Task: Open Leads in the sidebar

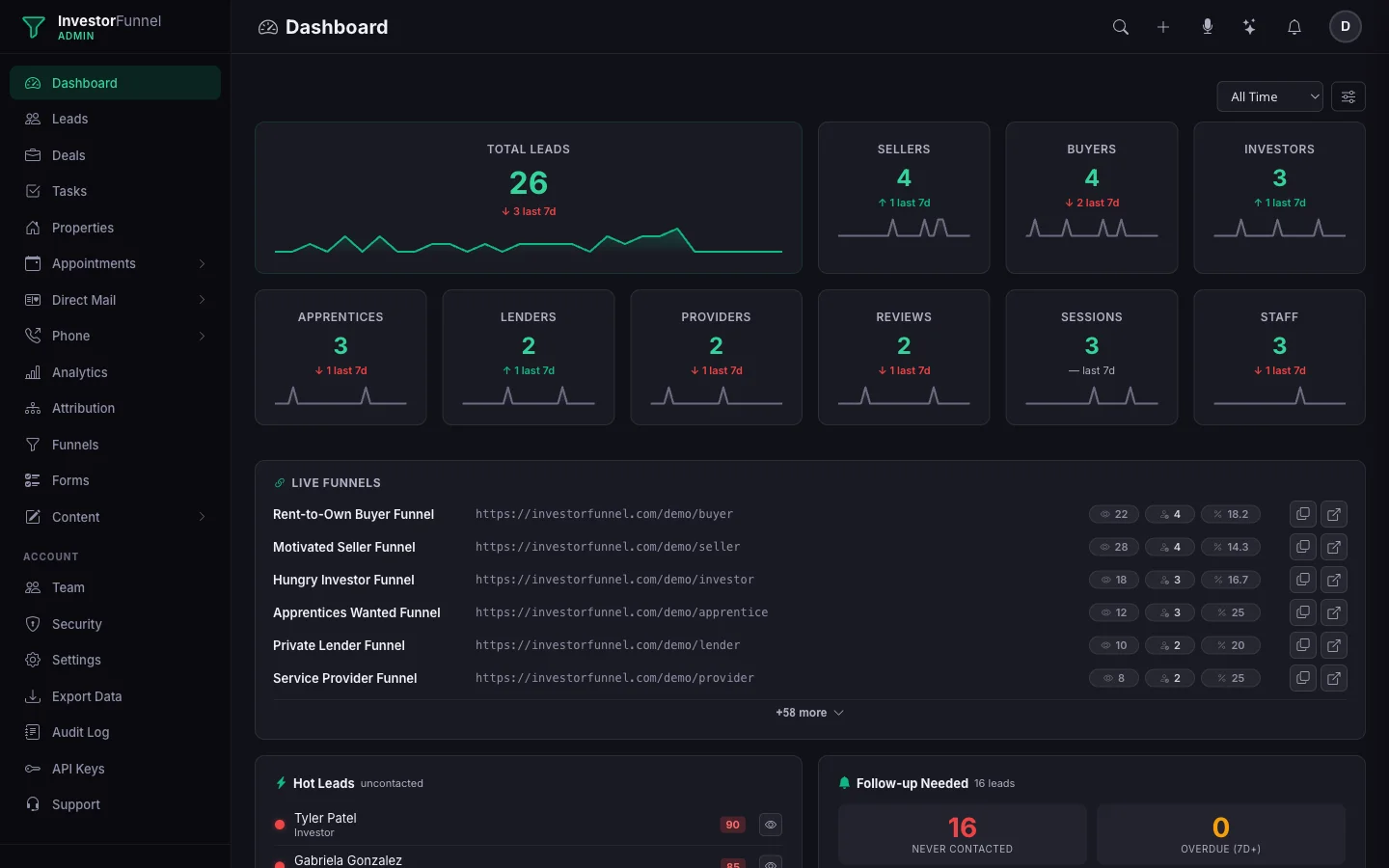Action: pos(115,119)
